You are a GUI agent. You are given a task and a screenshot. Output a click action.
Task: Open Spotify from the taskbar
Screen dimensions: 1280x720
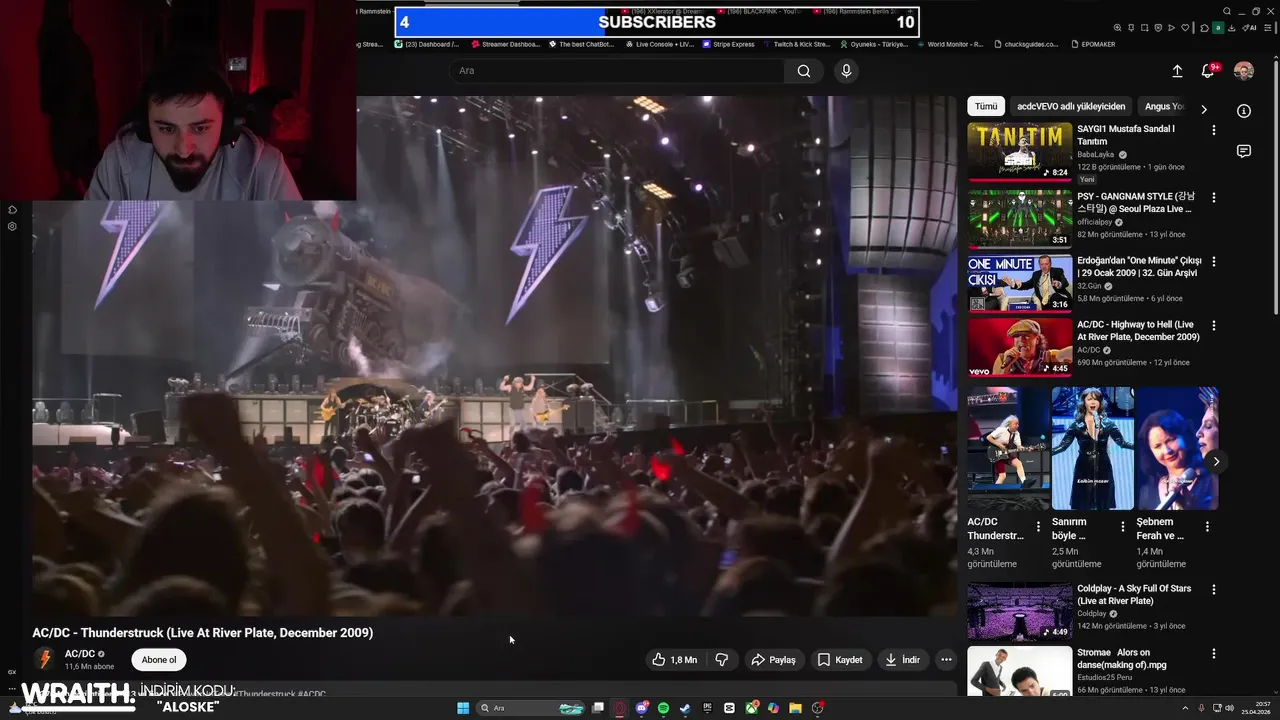663,708
